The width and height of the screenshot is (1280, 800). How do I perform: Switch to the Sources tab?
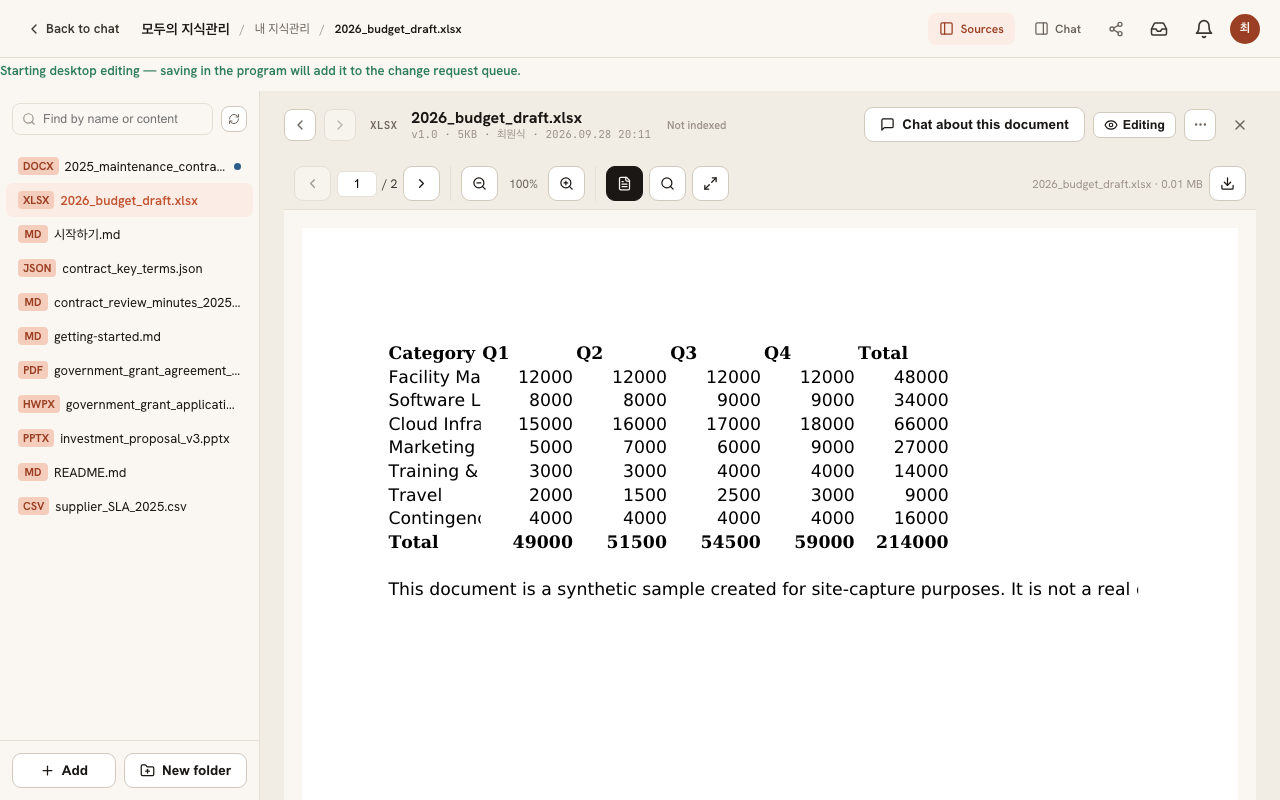click(971, 29)
